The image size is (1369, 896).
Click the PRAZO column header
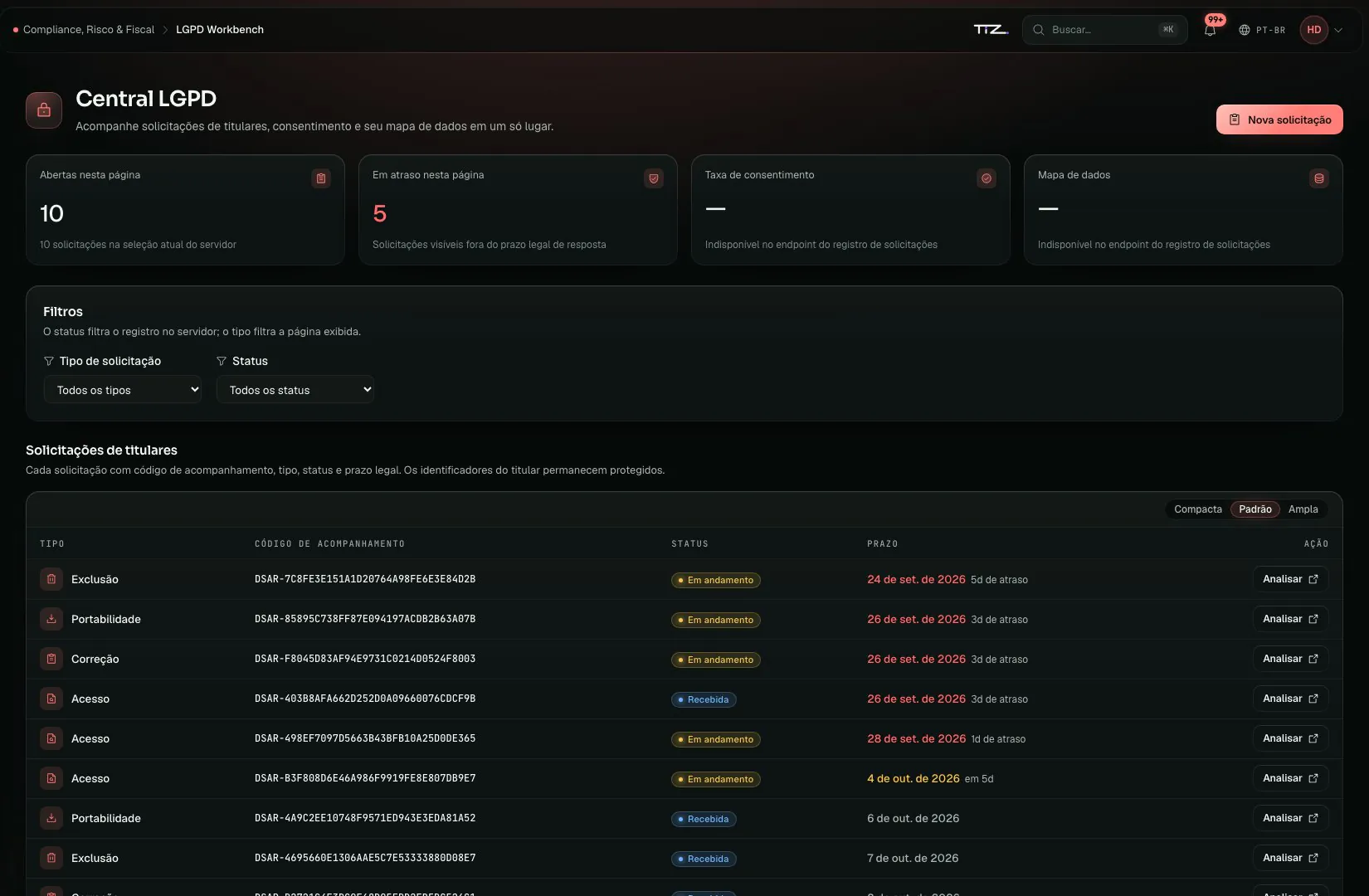tap(883, 543)
